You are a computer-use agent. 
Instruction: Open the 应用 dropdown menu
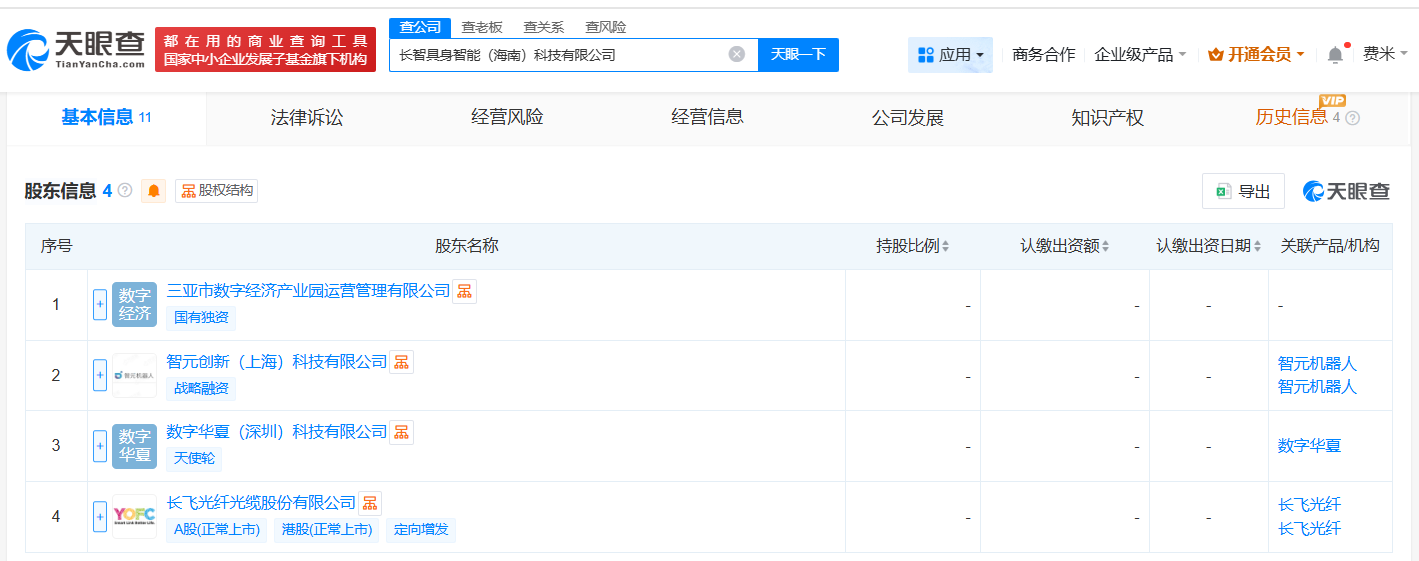coord(950,55)
